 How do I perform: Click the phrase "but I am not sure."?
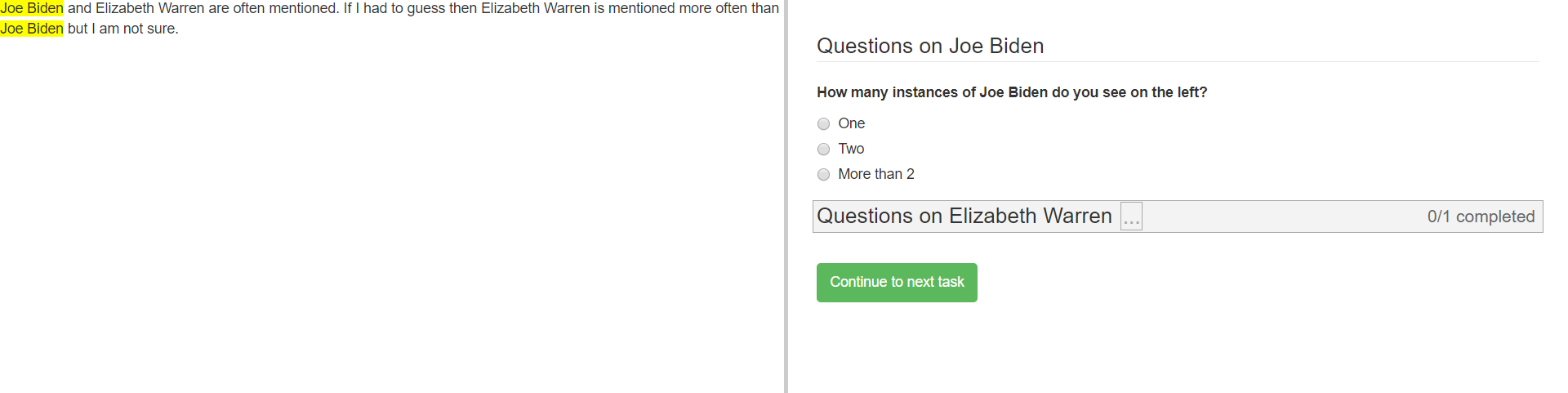(122, 29)
